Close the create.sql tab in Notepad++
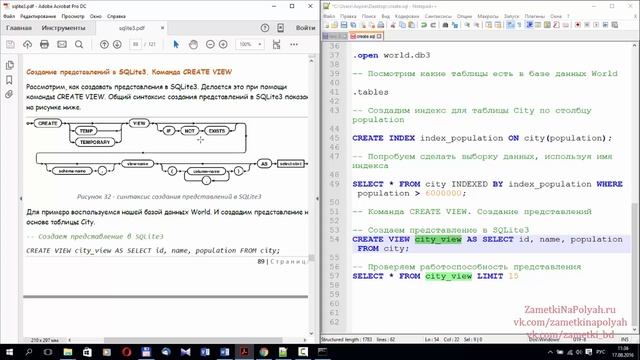The height and width of the screenshot is (360, 640). pyautogui.click(x=379, y=36)
